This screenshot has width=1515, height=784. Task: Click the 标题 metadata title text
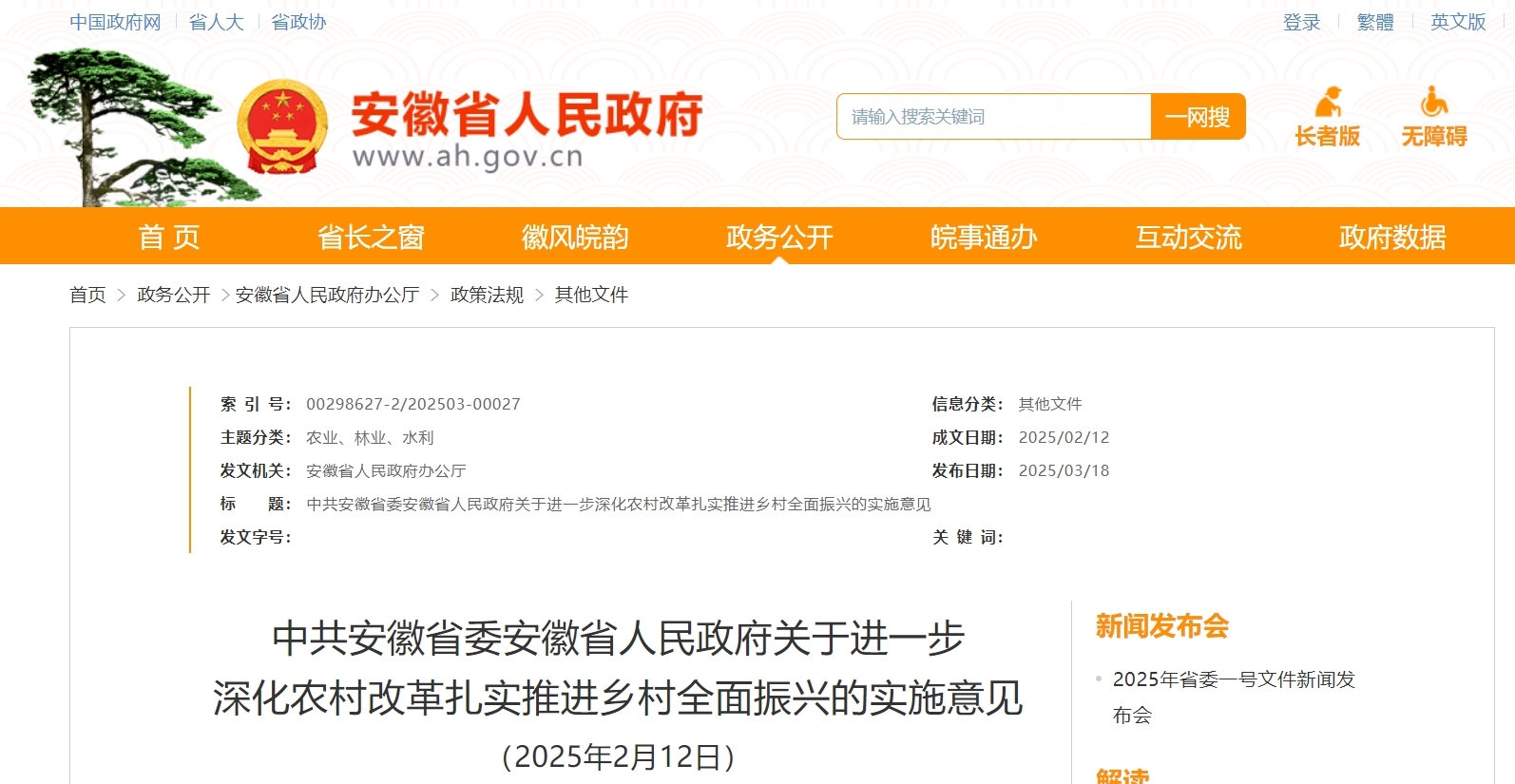(x=619, y=504)
